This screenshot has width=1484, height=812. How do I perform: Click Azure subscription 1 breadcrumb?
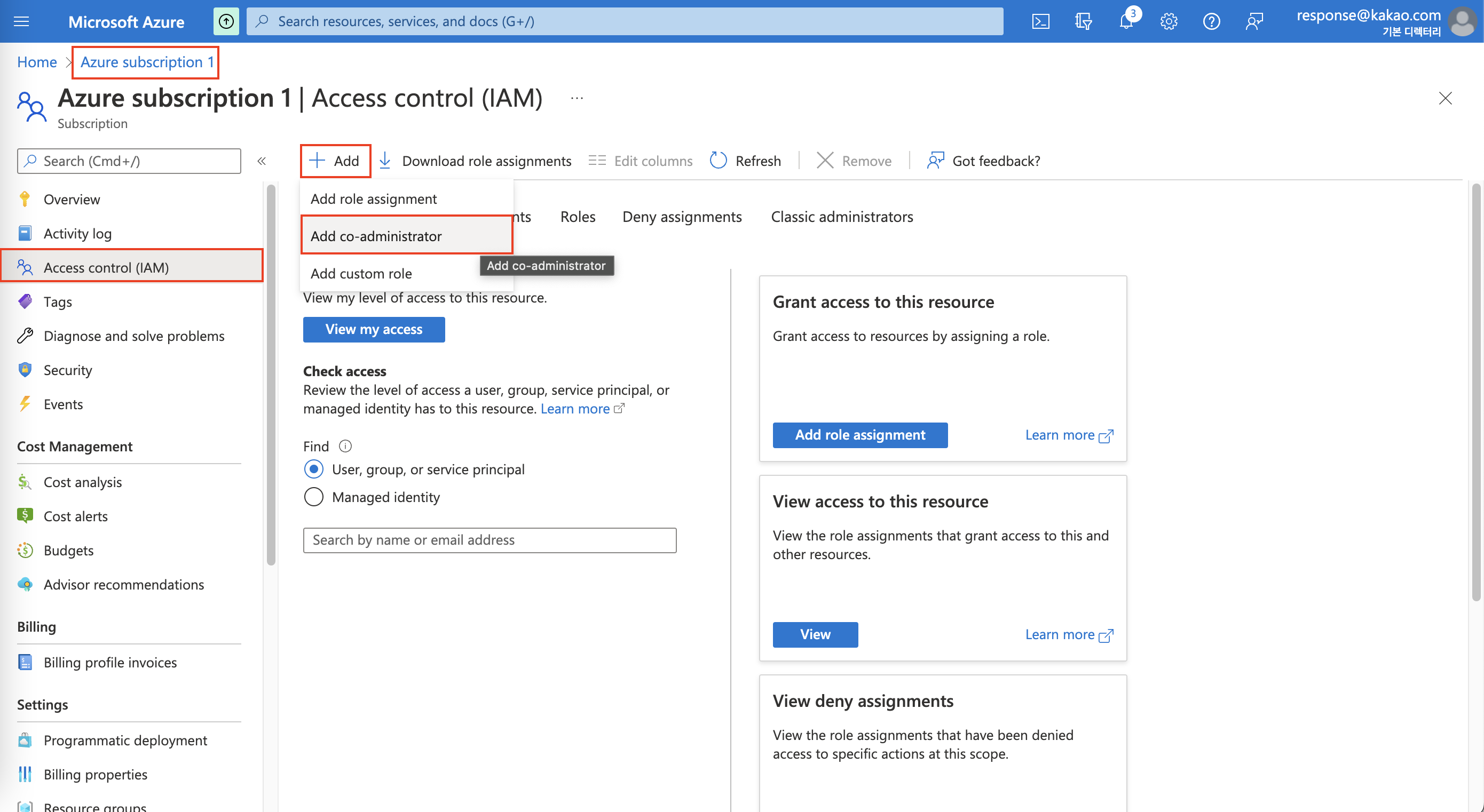[x=147, y=61]
